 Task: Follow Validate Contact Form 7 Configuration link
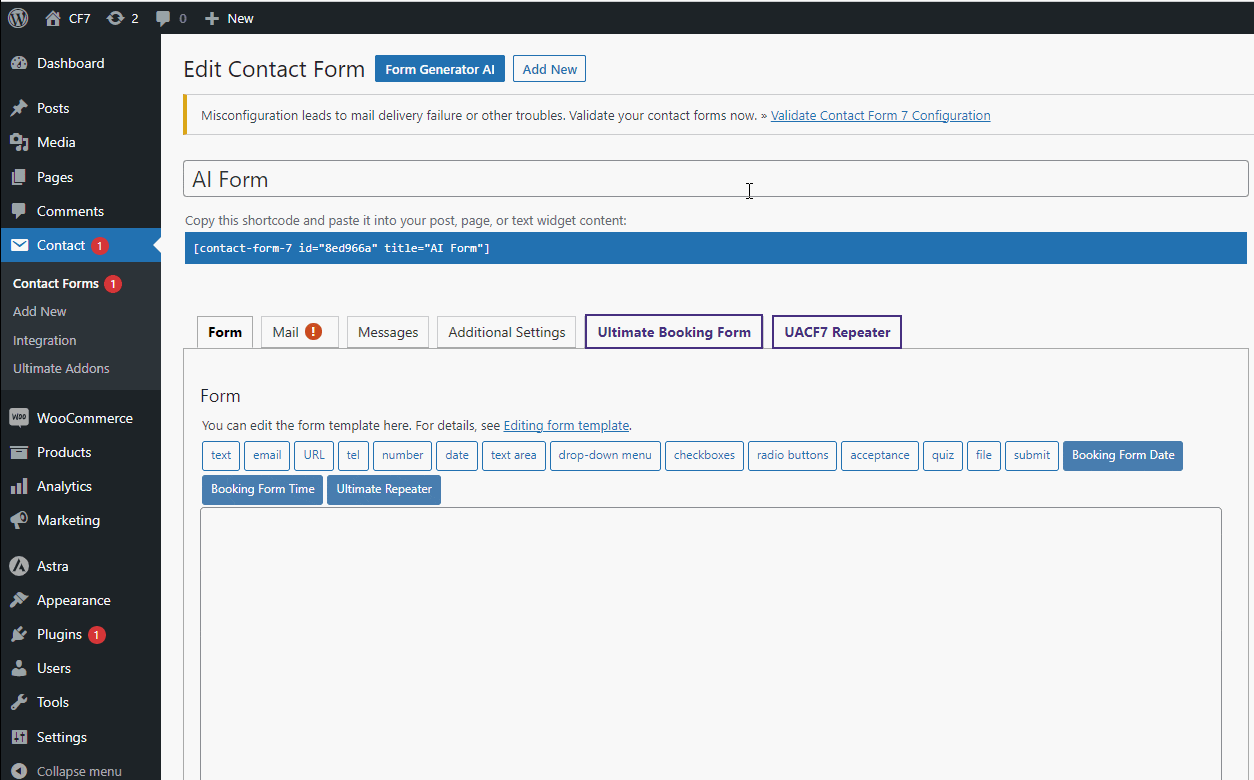click(x=881, y=115)
